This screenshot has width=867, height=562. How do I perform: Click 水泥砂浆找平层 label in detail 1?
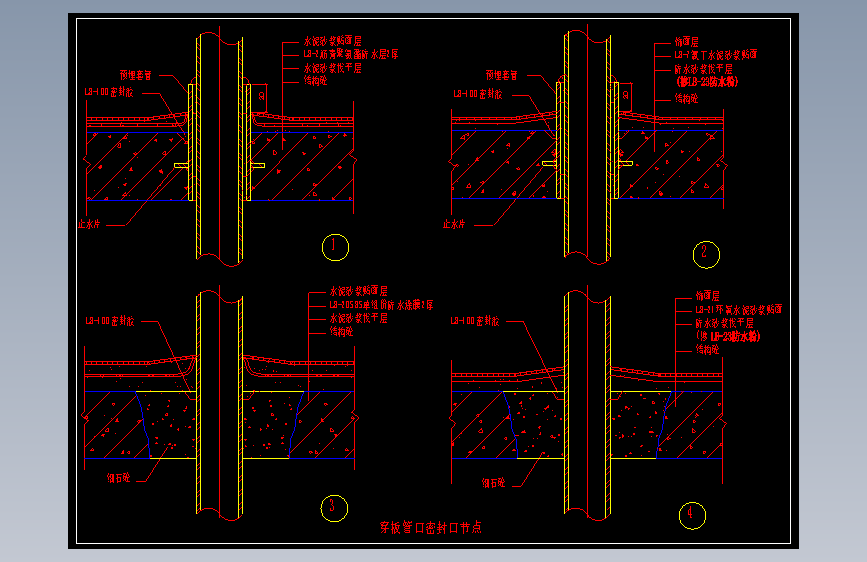[x=332, y=68]
